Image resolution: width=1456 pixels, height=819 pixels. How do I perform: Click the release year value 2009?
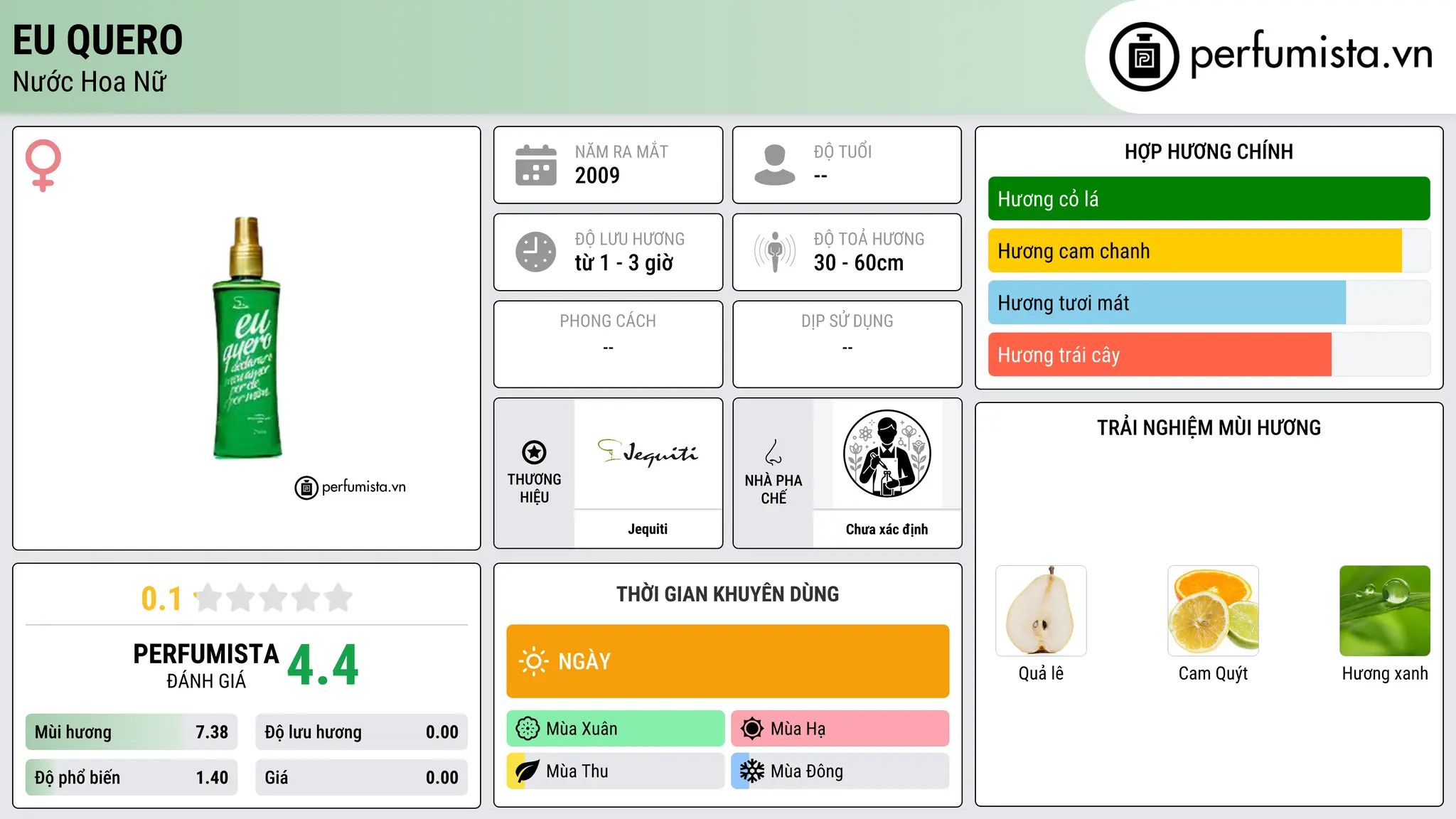[597, 176]
